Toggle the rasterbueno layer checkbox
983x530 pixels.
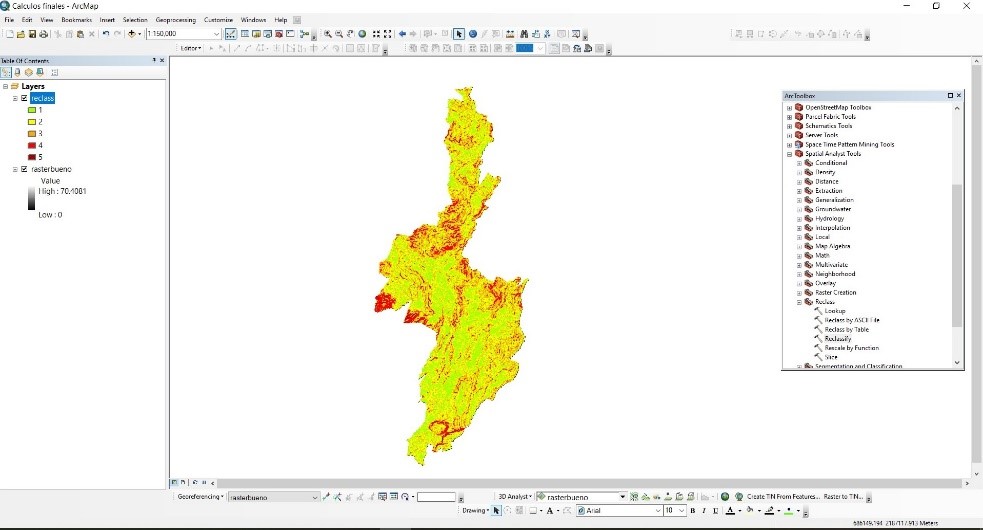(x=24, y=169)
